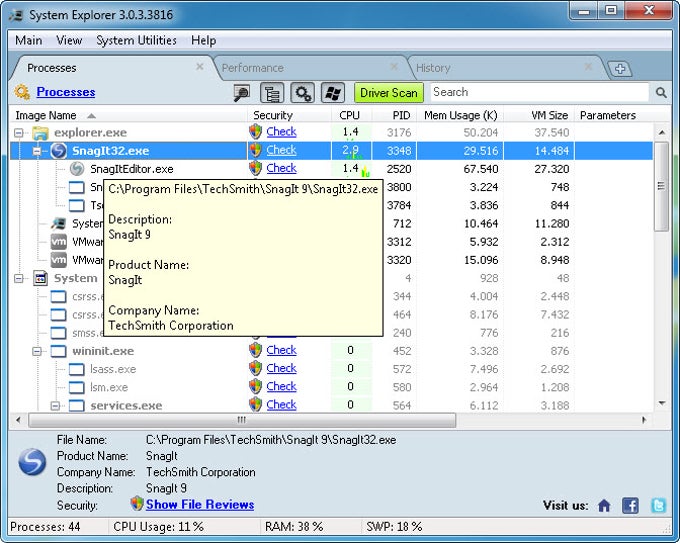Click the wininit.exe window icon
Viewport: 680px width, 543px height.
[x=59, y=351]
